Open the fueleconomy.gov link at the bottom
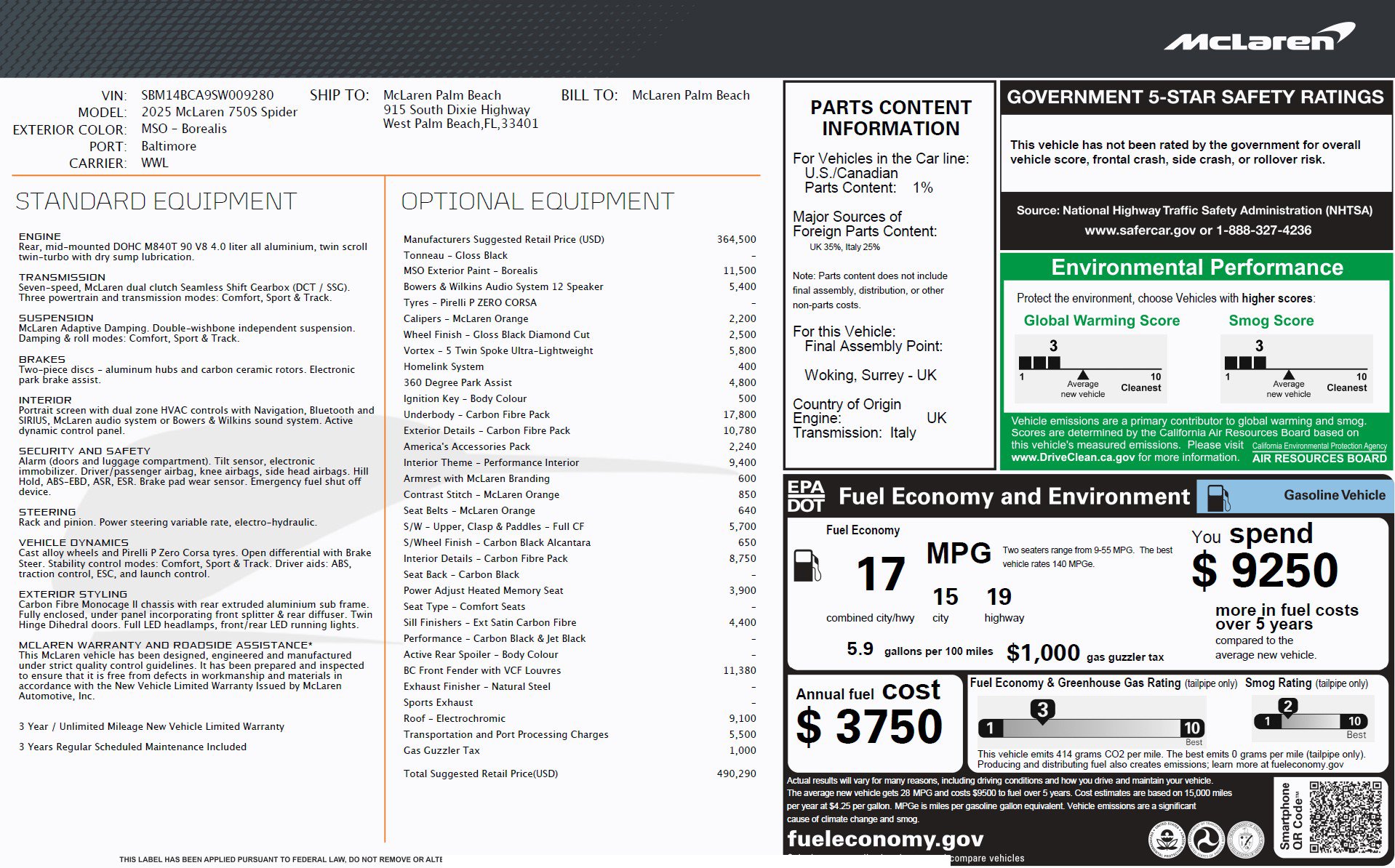The width and height of the screenshot is (1395, 868). click(884, 839)
